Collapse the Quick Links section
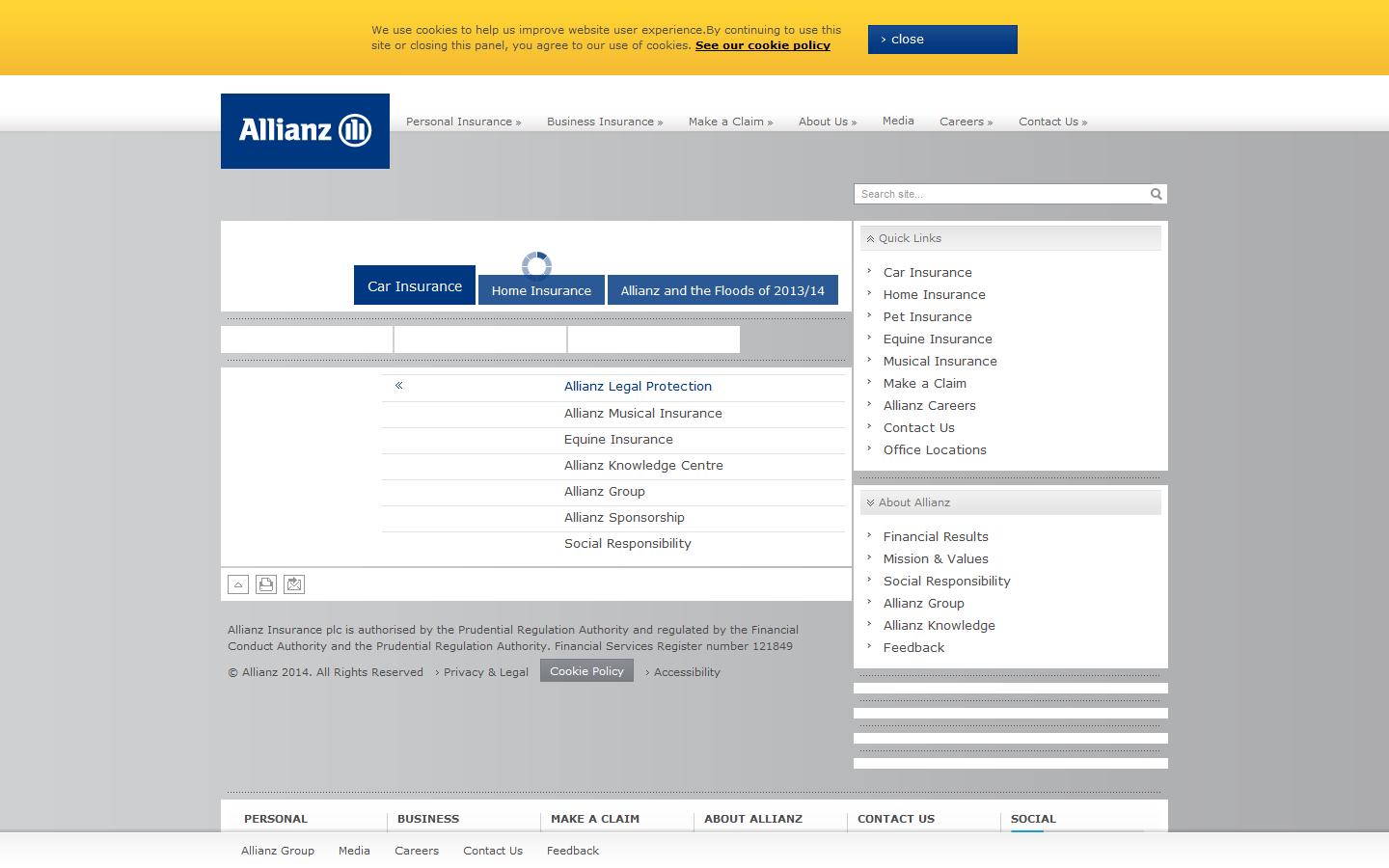Image resolution: width=1389 pixels, height=868 pixels. coord(869,238)
